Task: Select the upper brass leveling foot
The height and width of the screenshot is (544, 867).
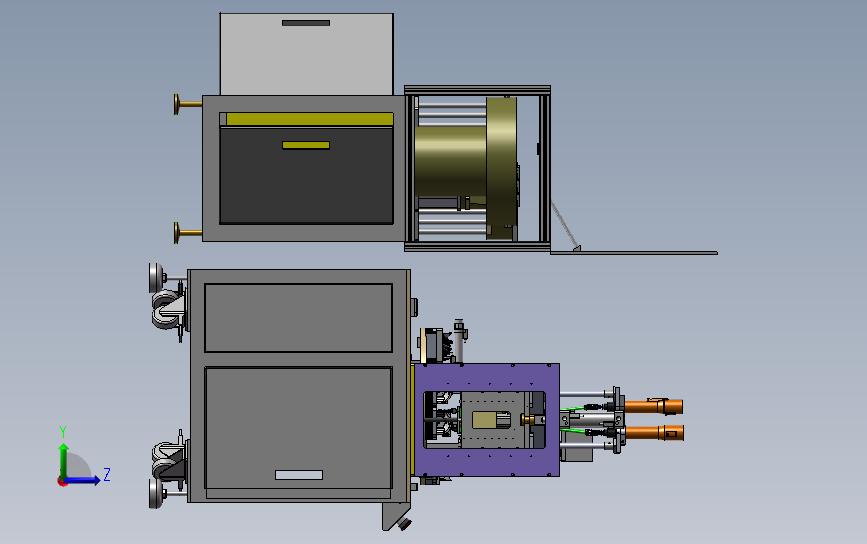Action: tap(187, 104)
